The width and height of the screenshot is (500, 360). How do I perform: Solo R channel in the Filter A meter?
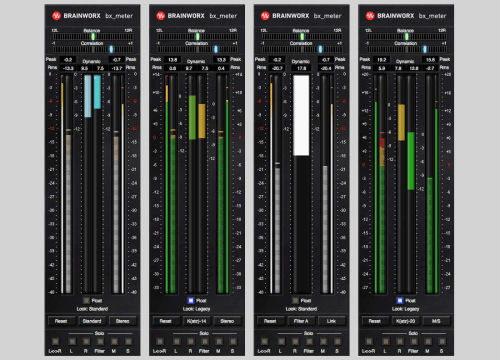295,341
